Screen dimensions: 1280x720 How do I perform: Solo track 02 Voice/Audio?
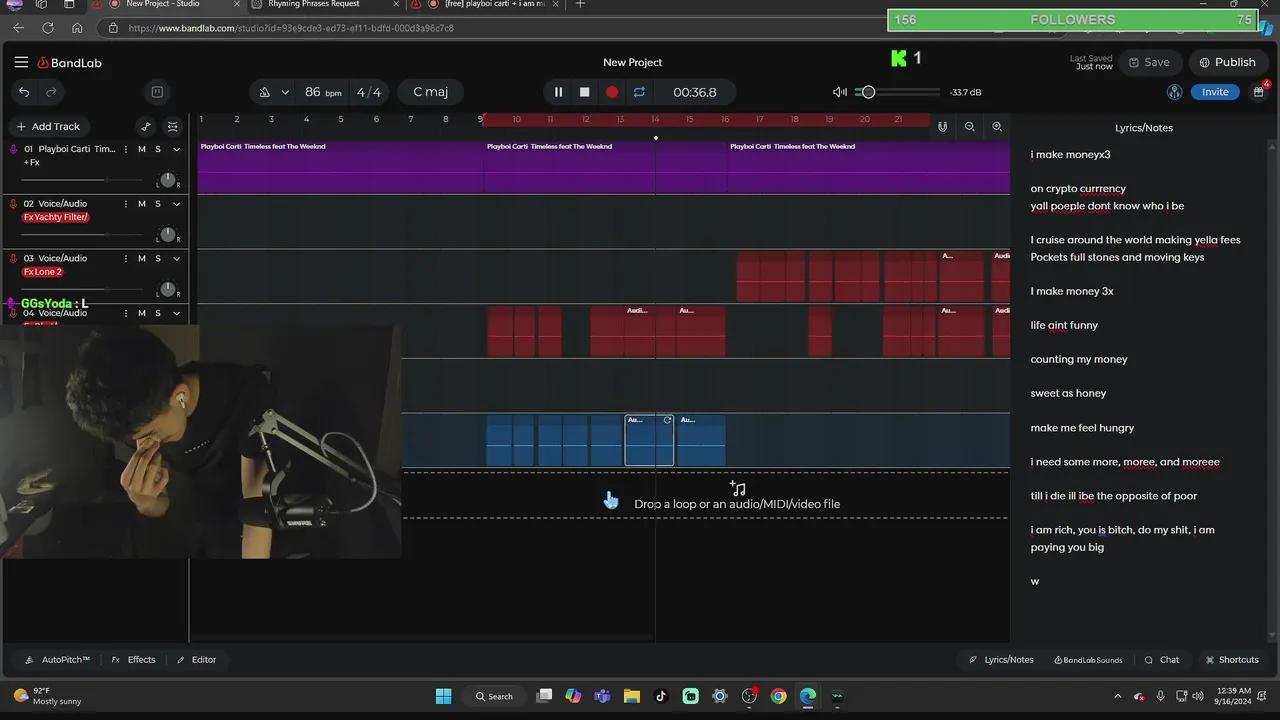tap(158, 204)
